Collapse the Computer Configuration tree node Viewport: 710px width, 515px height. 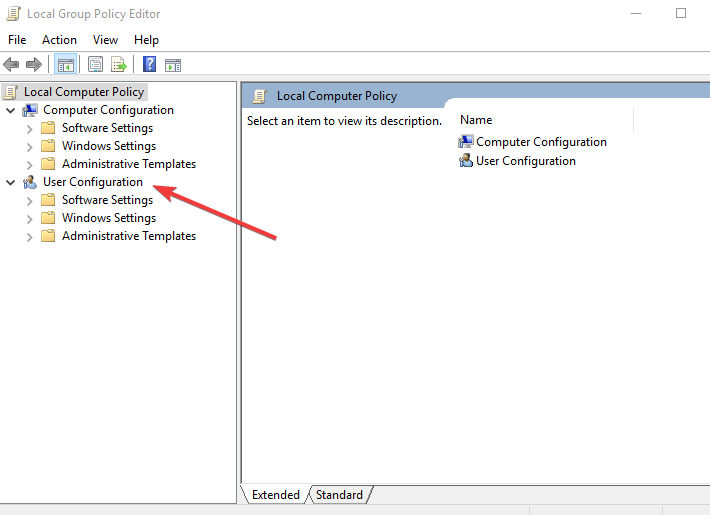pyautogui.click(x=11, y=110)
